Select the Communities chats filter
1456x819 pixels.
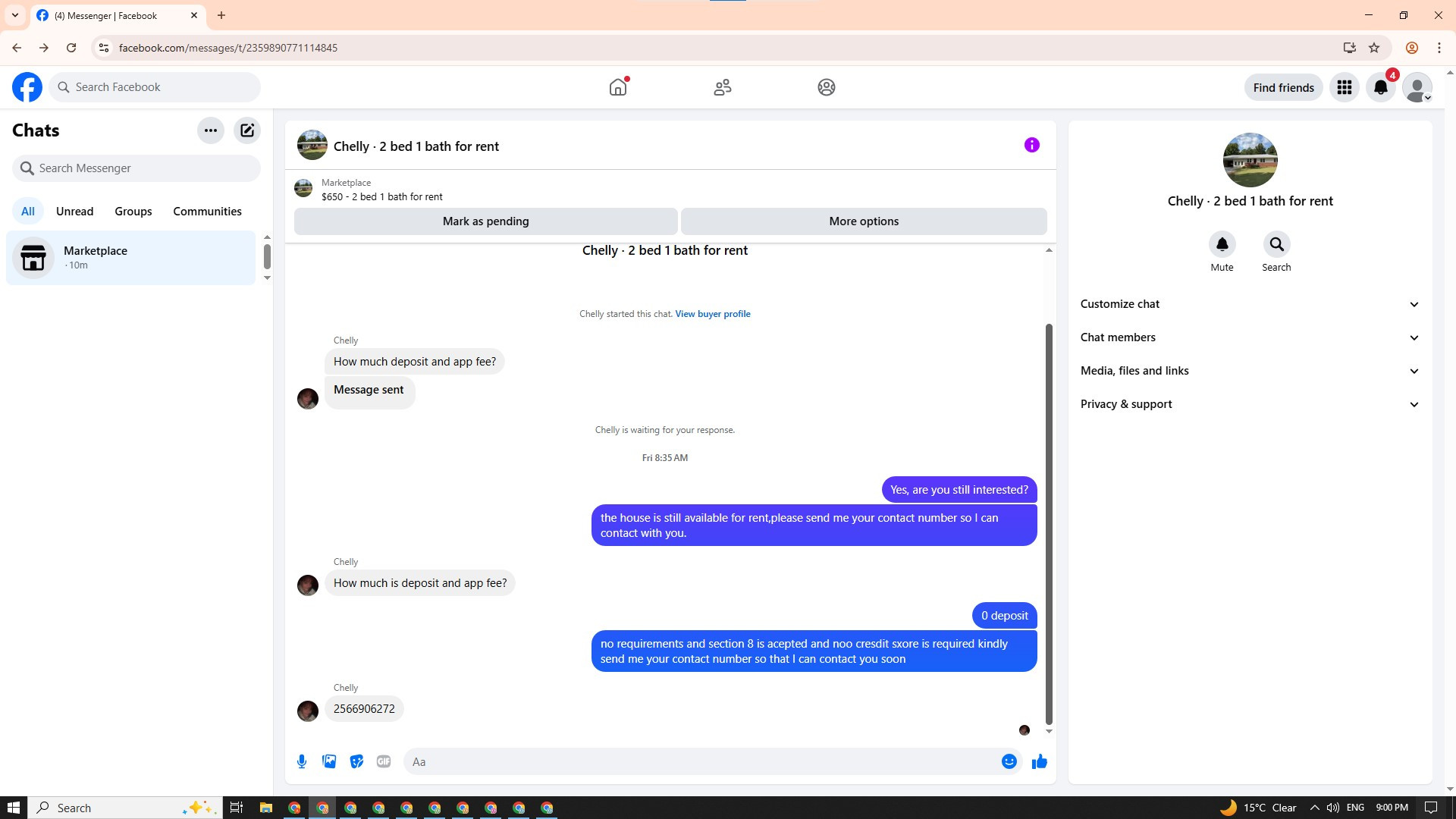pyautogui.click(x=207, y=212)
